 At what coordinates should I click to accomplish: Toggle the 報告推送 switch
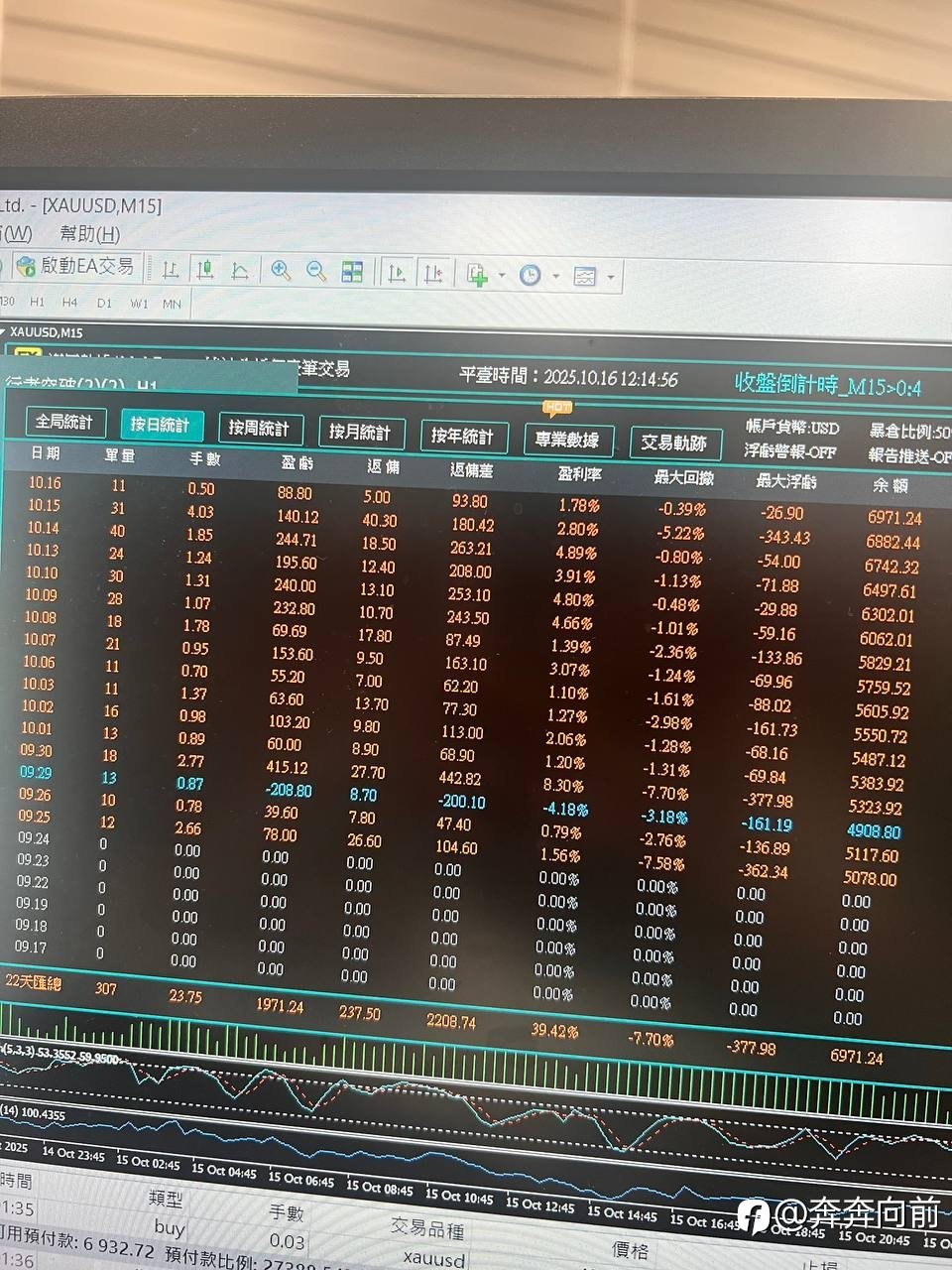909,455
